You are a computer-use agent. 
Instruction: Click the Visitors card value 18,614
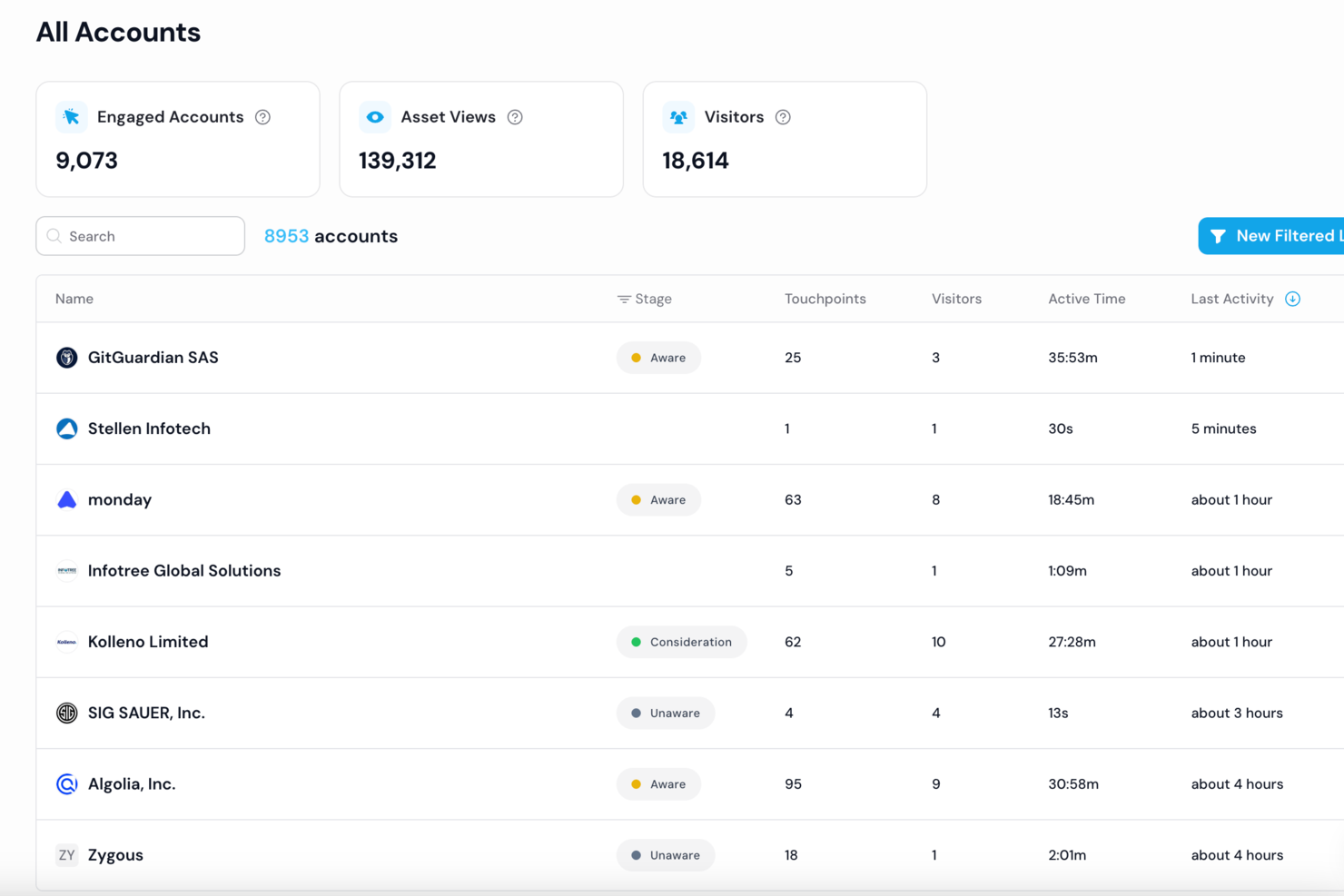point(696,161)
